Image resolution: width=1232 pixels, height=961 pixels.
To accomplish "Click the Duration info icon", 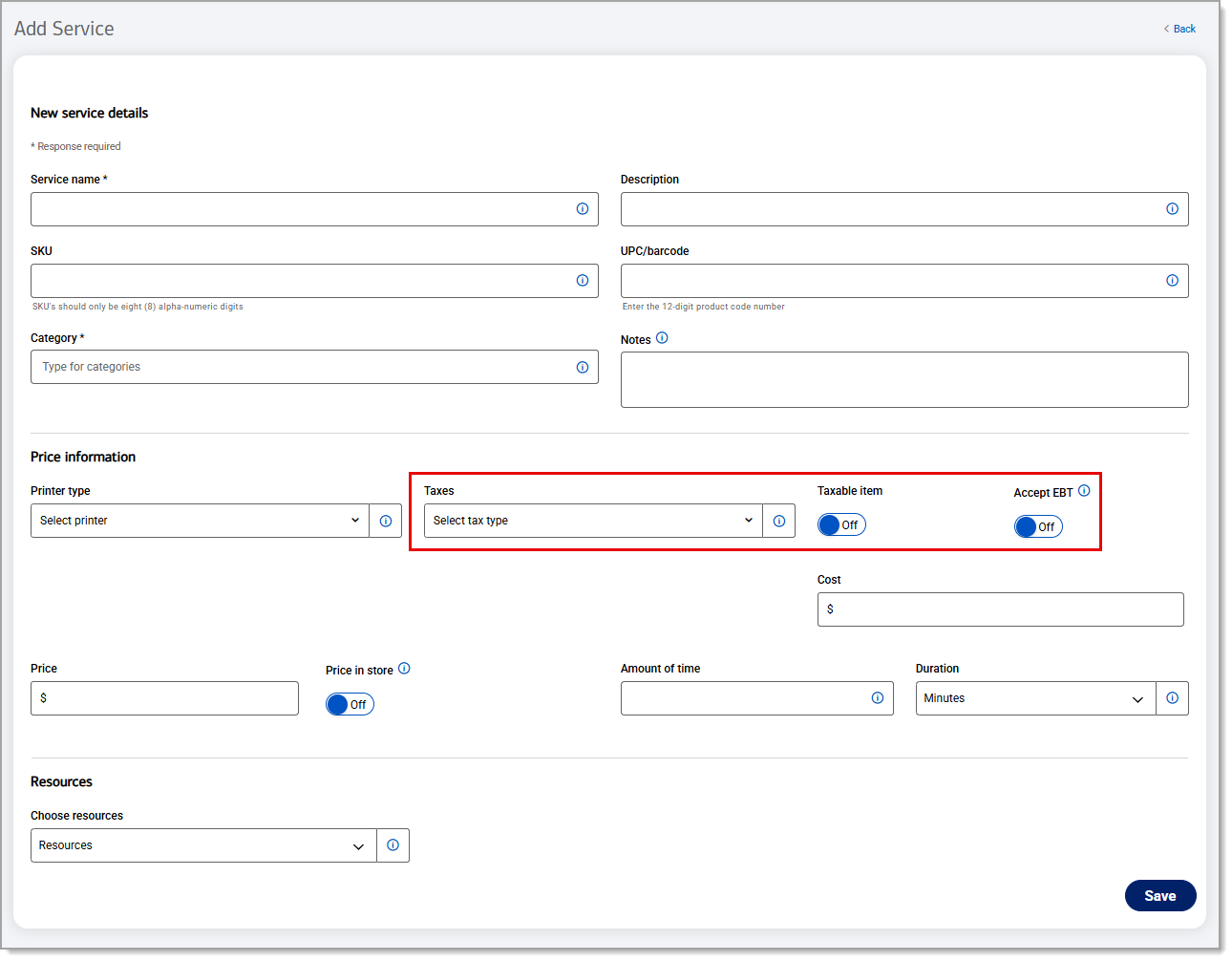I will point(1172,698).
